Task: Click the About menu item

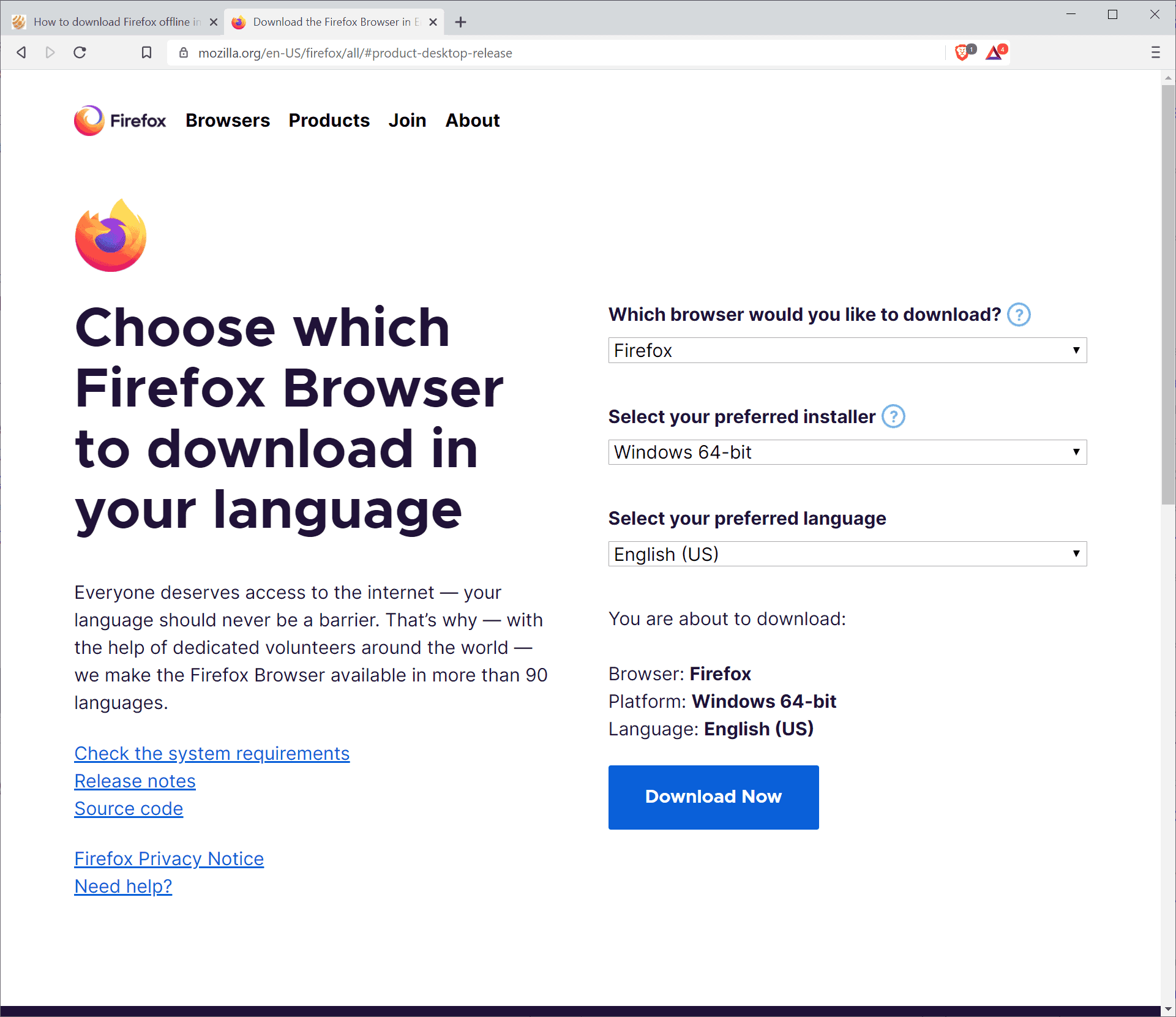Action: pyautogui.click(x=472, y=121)
